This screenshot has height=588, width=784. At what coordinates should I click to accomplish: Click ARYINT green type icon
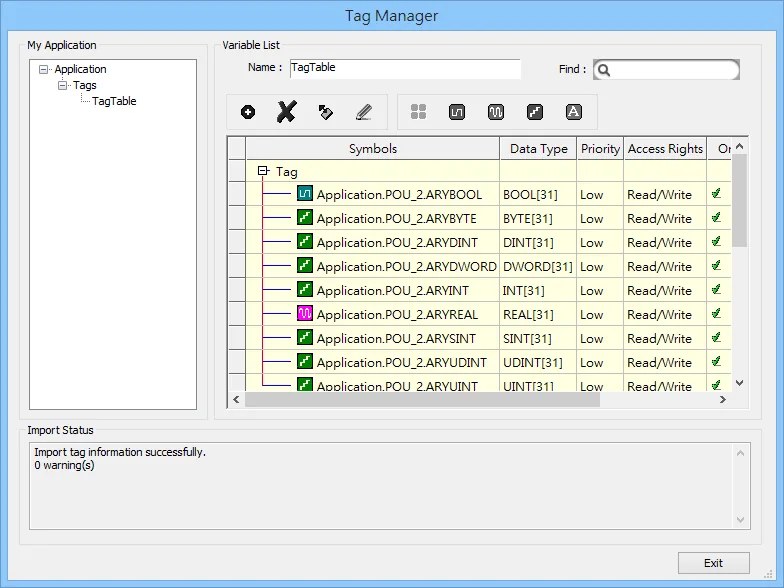pos(304,289)
